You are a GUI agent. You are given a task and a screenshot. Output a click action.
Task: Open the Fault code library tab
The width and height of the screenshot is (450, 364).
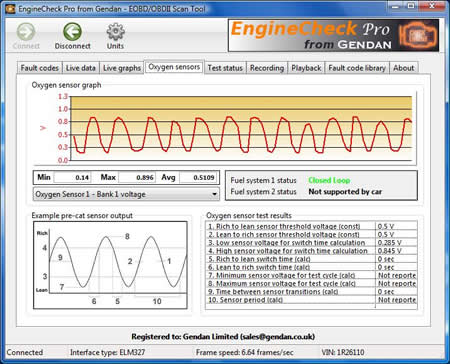pyautogui.click(x=357, y=68)
